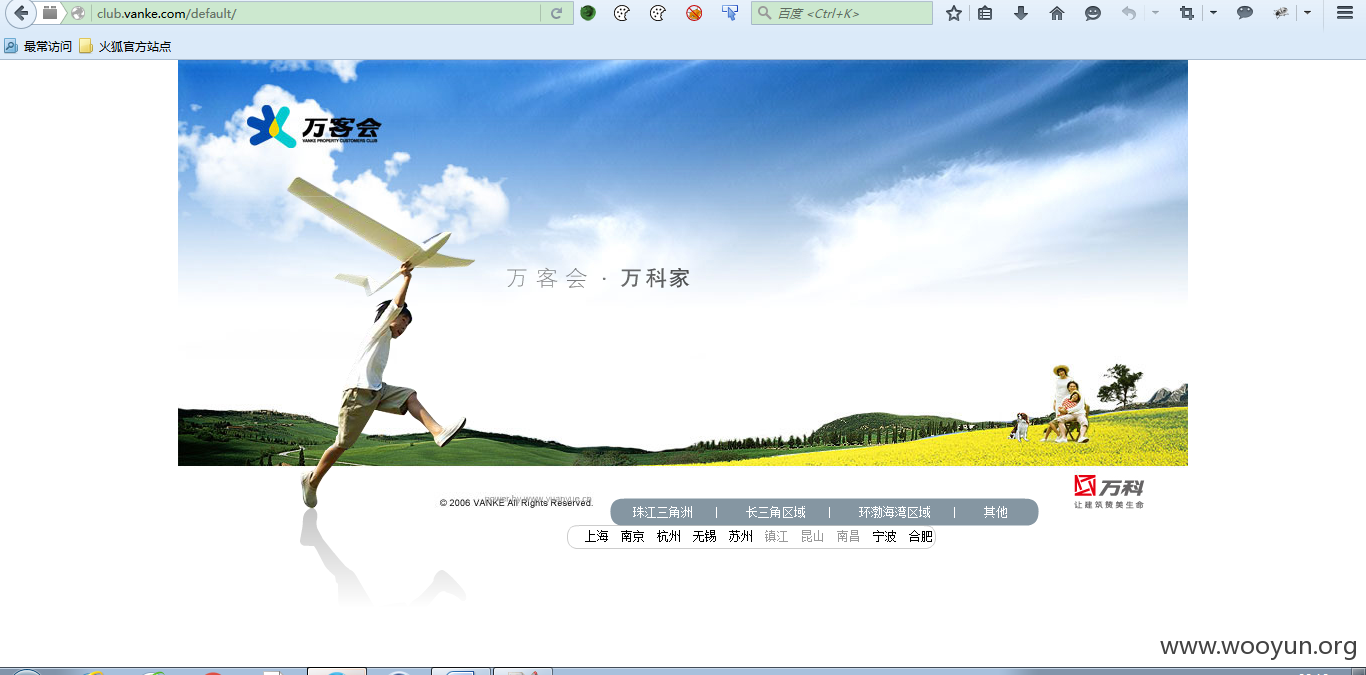
Task: Open the downloads arrow icon
Action: (x=1021, y=13)
